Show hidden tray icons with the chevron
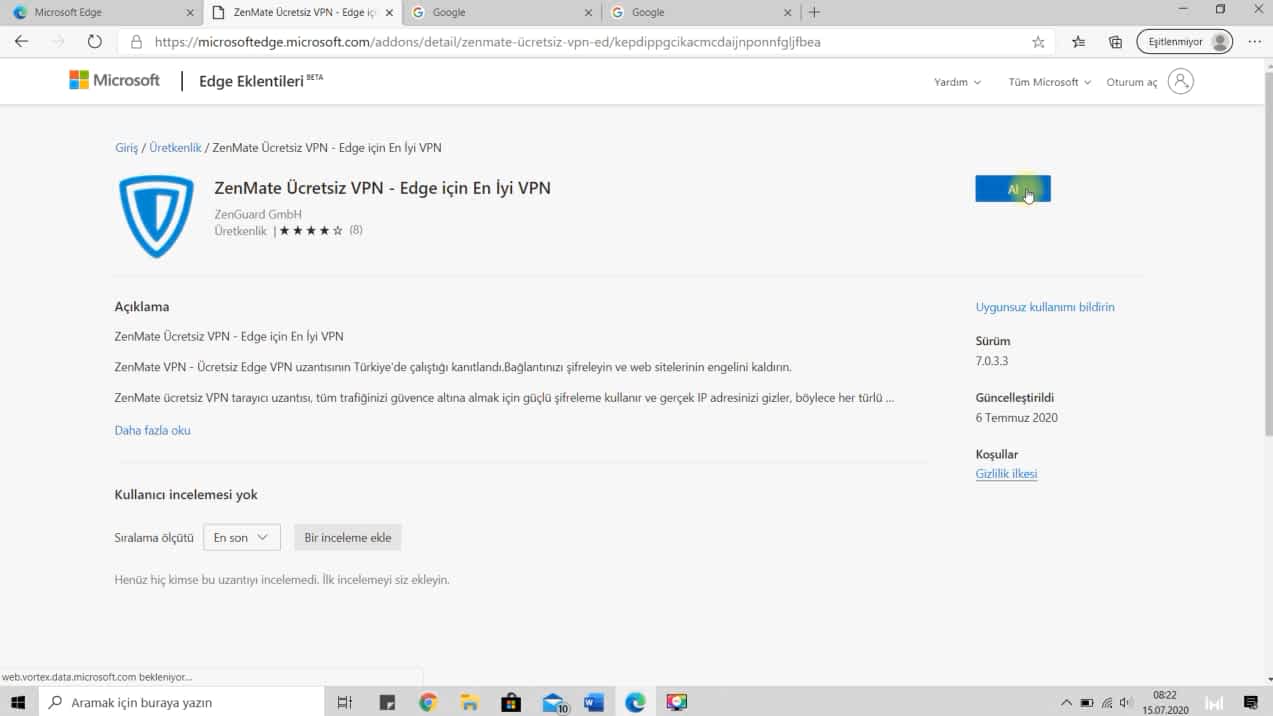The image size is (1273, 716). [x=1066, y=703]
